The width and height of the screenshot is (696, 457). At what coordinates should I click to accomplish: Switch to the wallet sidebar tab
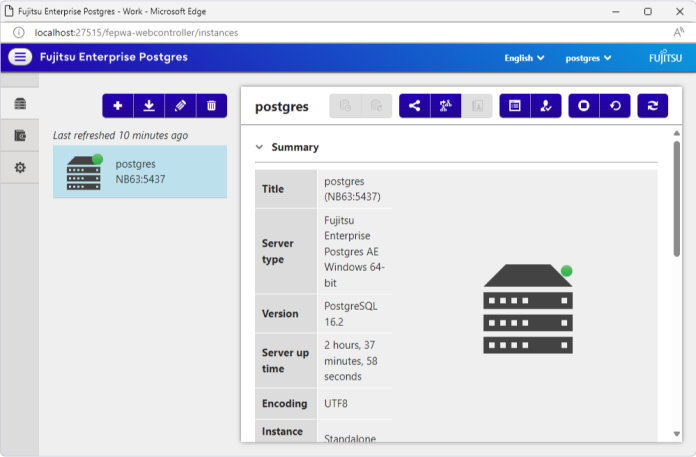point(20,136)
